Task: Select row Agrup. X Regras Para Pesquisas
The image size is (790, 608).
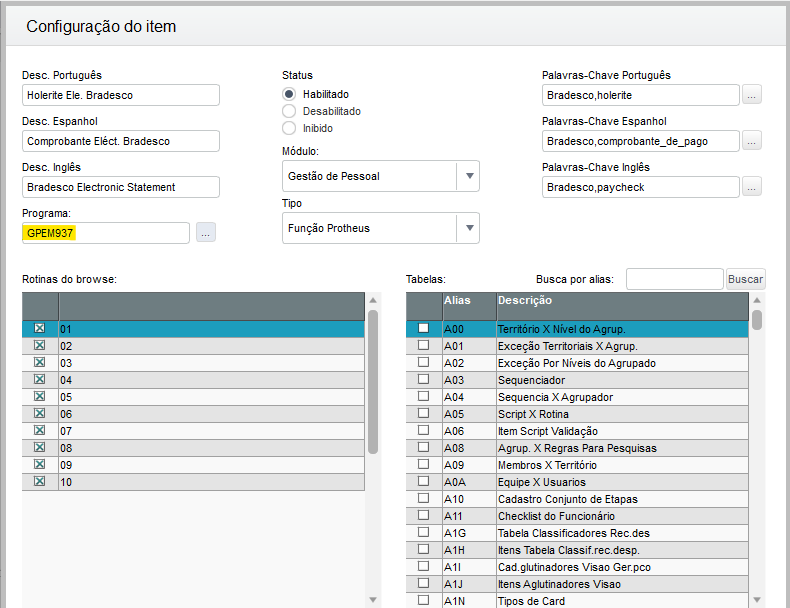Action: tap(577, 448)
